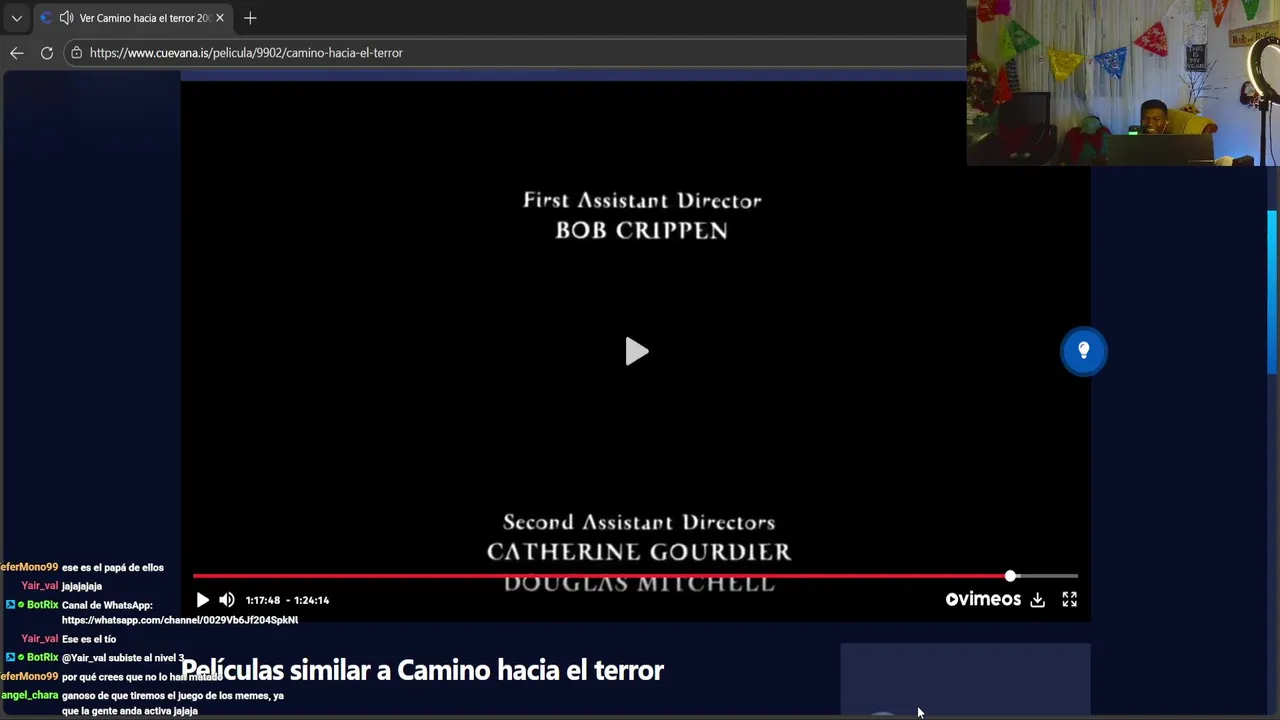
Task: Open the site information icon in address bar
Action: point(76,53)
